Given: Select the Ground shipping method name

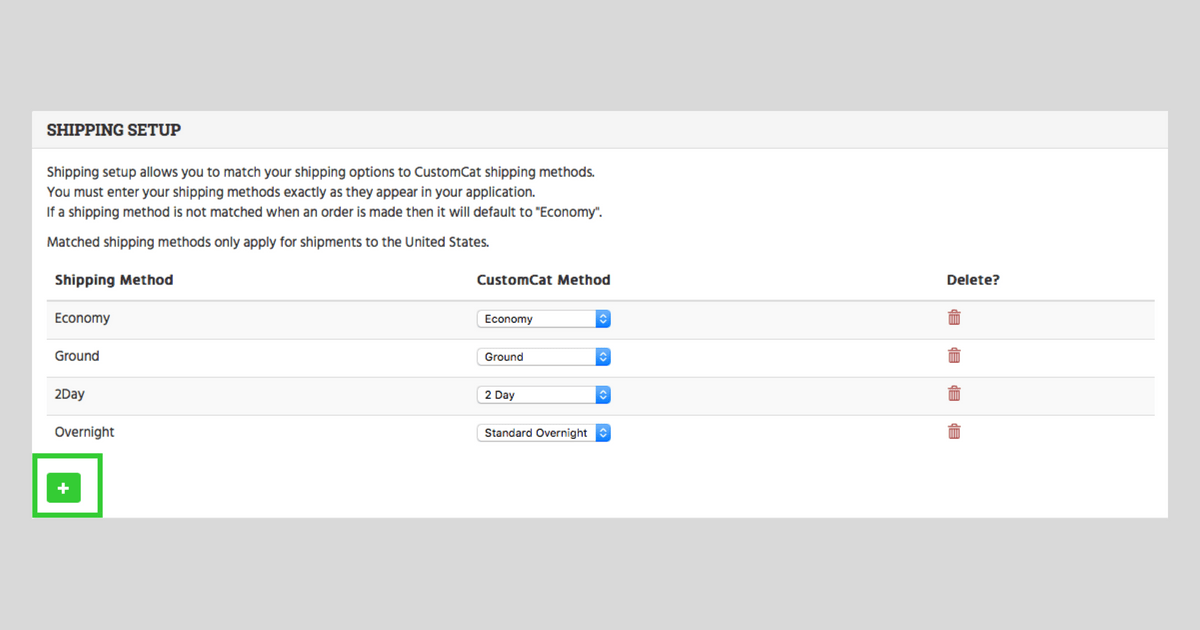Looking at the screenshot, I should pos(77,356).
